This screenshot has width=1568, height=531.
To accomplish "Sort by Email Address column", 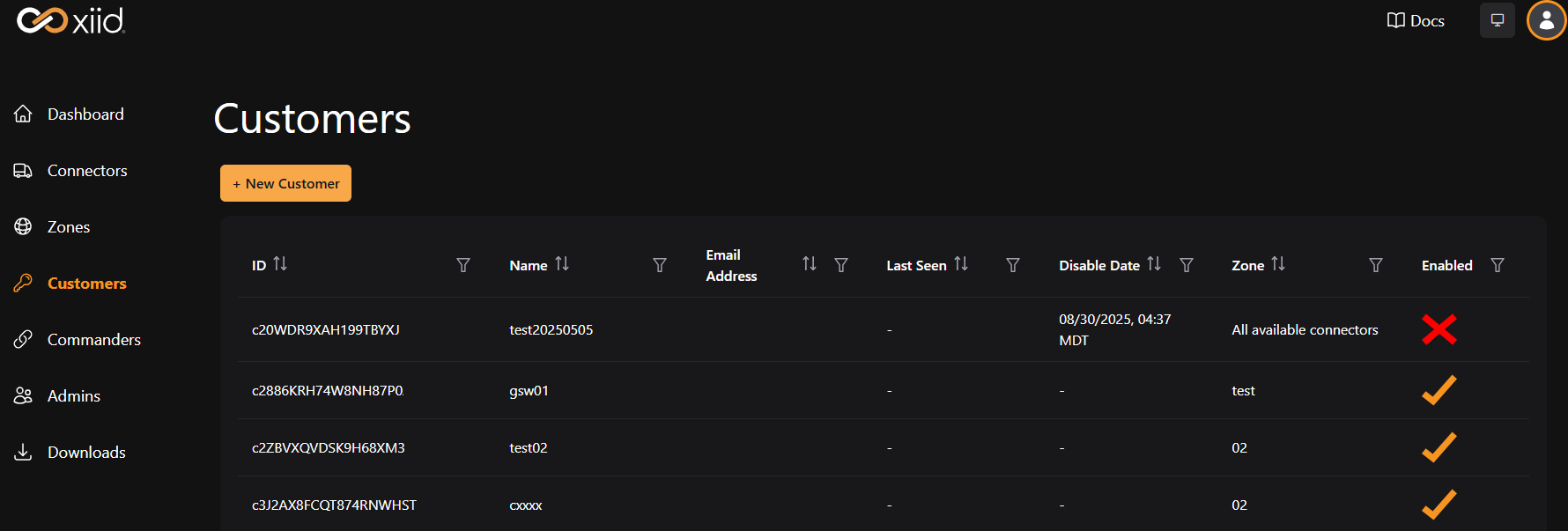I will 810,264.
